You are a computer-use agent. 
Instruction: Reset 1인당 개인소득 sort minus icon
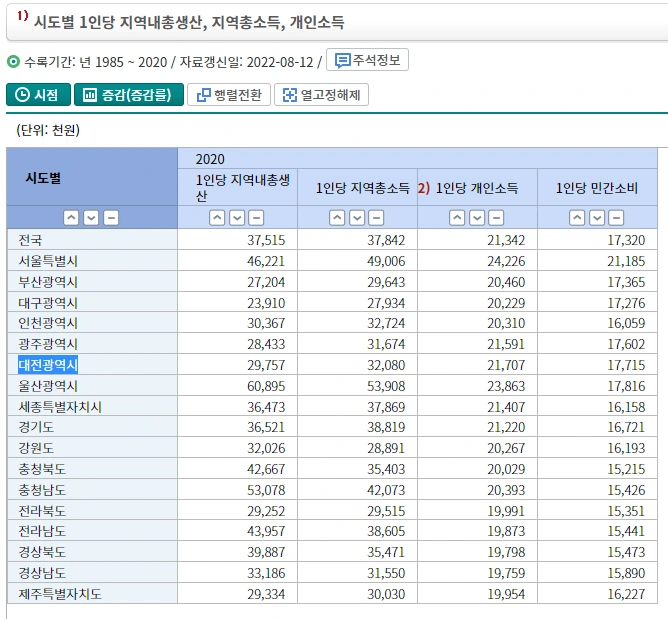click(x=496, y=218)
